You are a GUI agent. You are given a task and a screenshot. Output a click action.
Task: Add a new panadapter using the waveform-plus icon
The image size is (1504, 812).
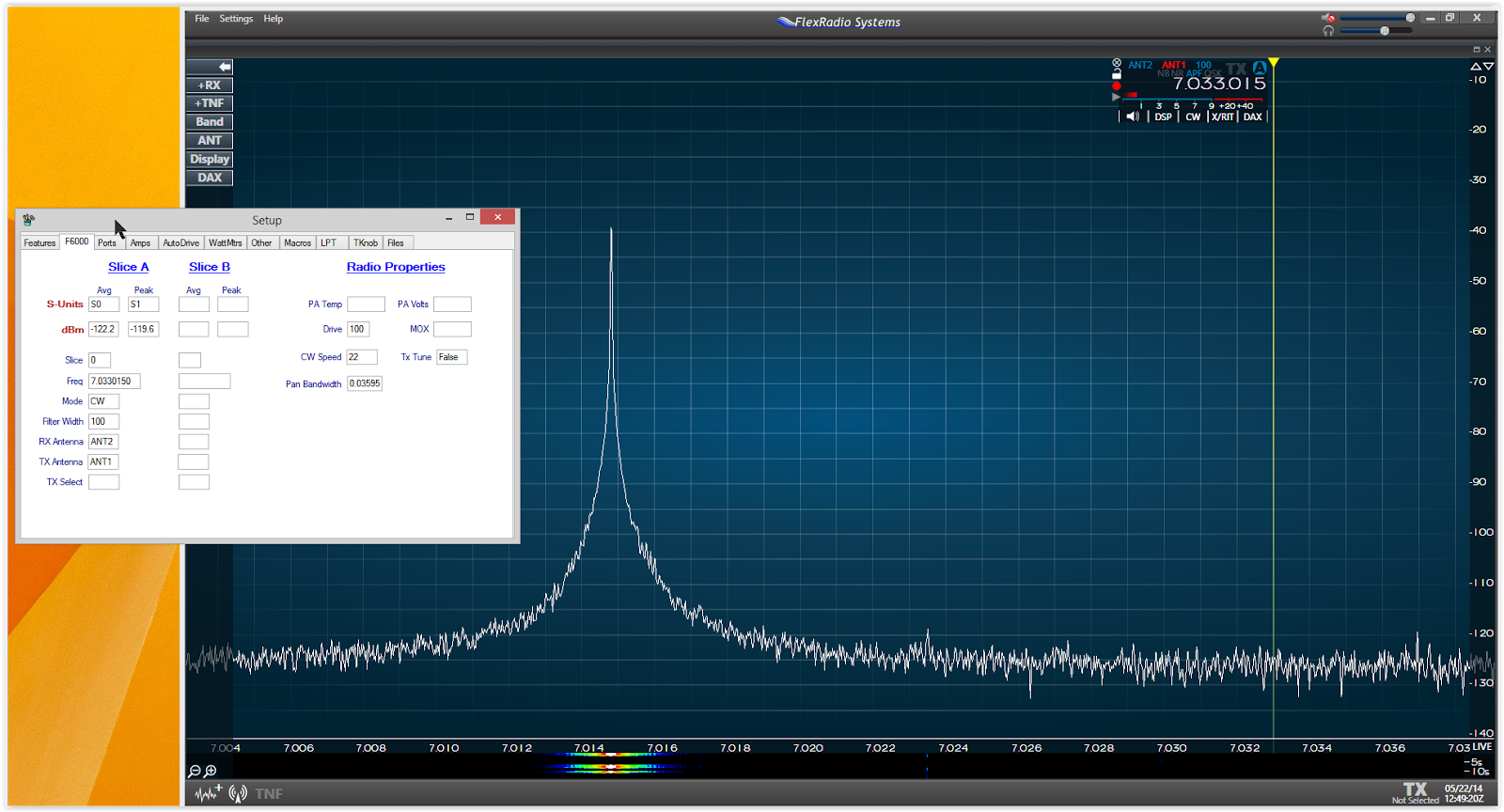point(209,793)
